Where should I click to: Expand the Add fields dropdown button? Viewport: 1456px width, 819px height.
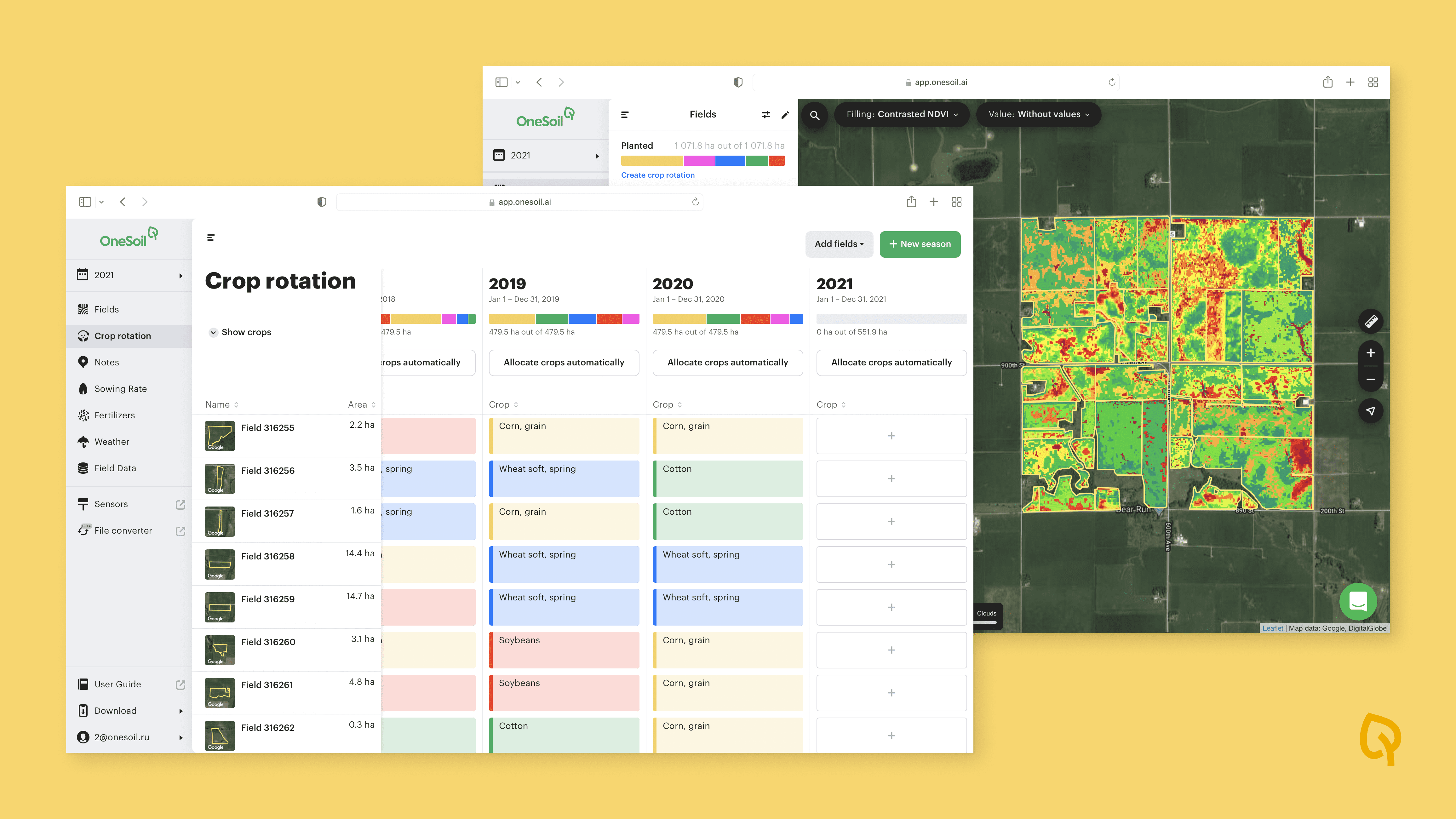point(839,244)
